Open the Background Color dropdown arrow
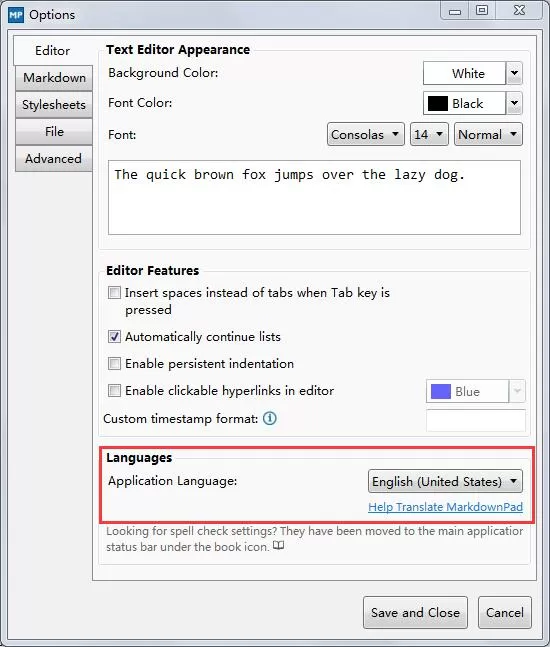Screen dimensions: 550x647 (514, 73)
